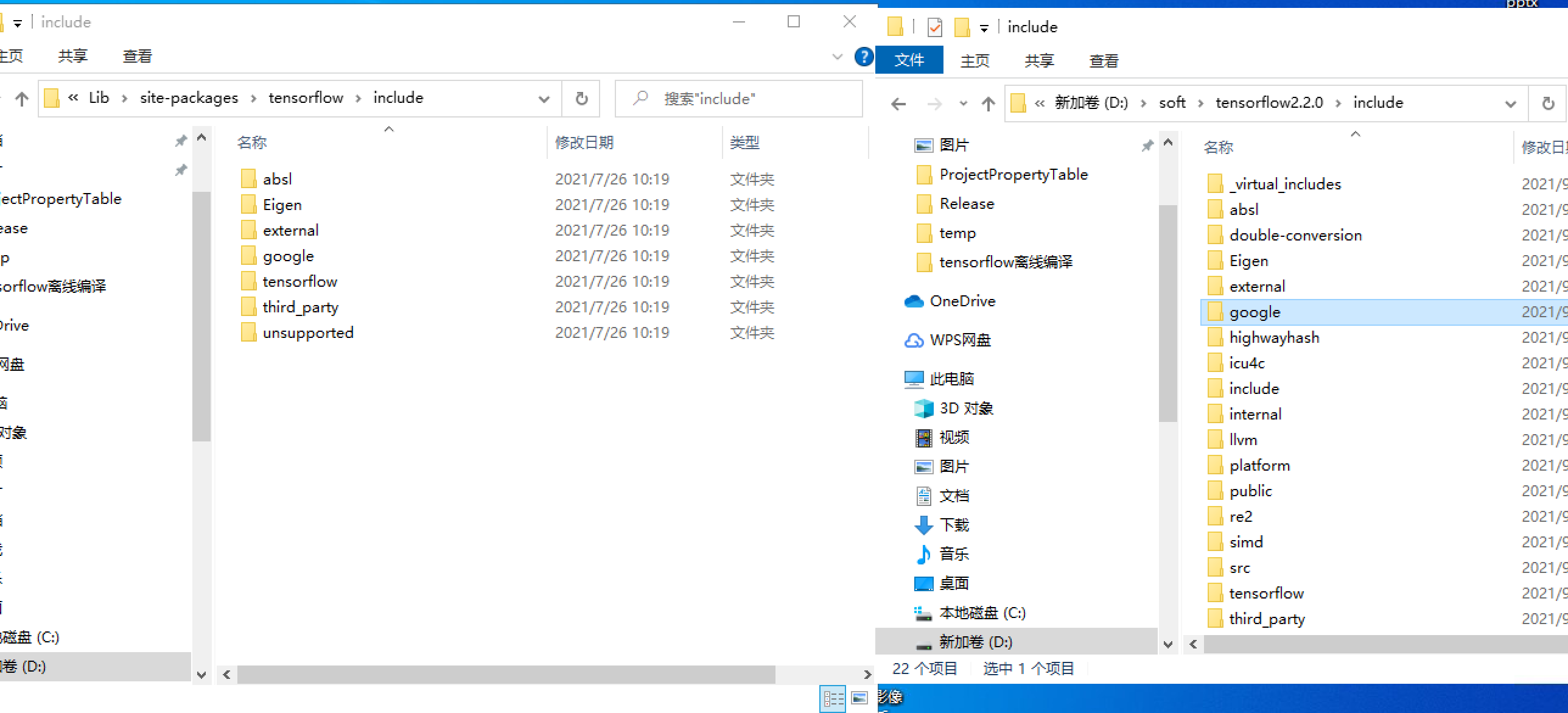The width and height of the screenshot is (1568, 713).
Task: Open the 文件 menu in the right window
Action: [x=909, y=60]
